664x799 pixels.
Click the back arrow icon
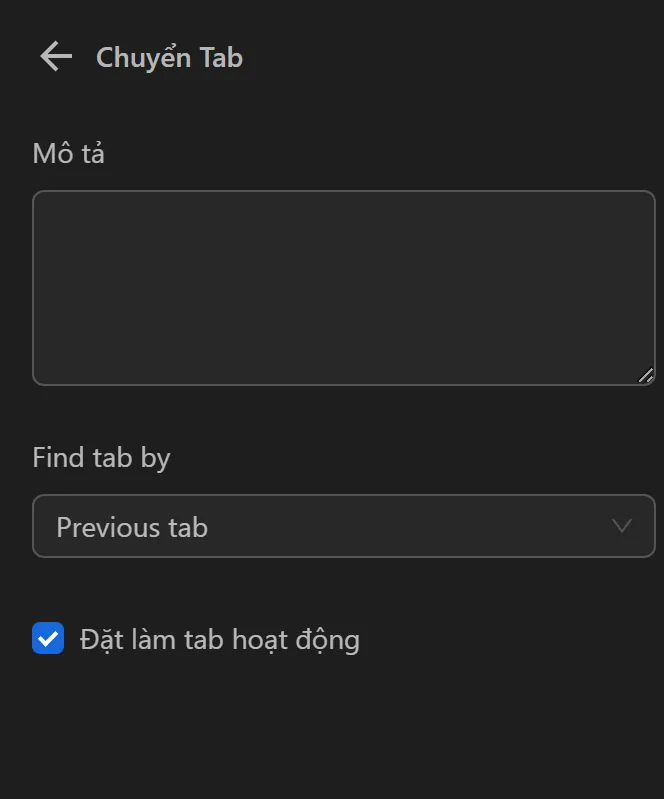56,57
